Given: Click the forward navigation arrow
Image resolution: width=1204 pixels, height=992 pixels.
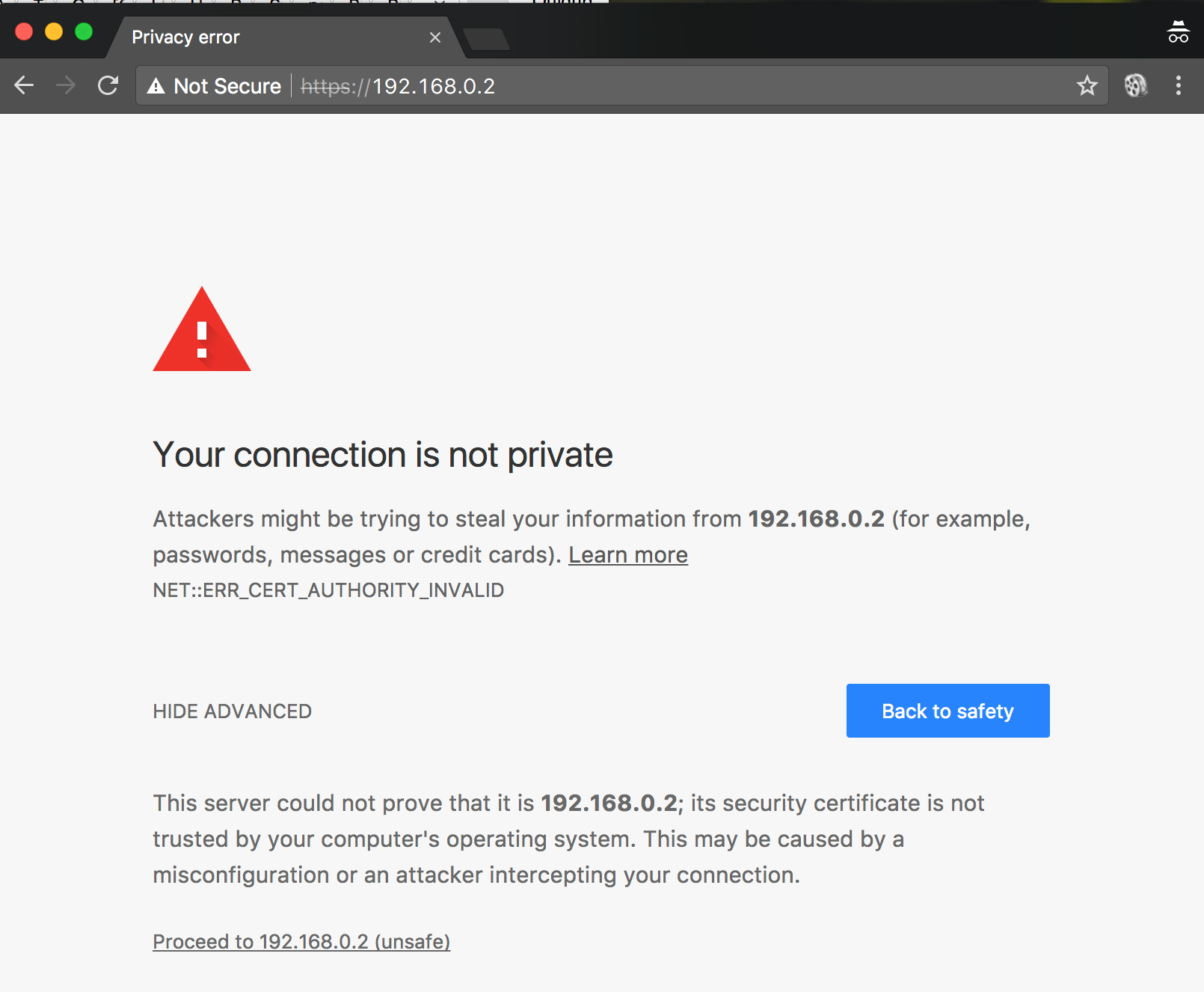Looking at the screenshot, I should point(66,86).
